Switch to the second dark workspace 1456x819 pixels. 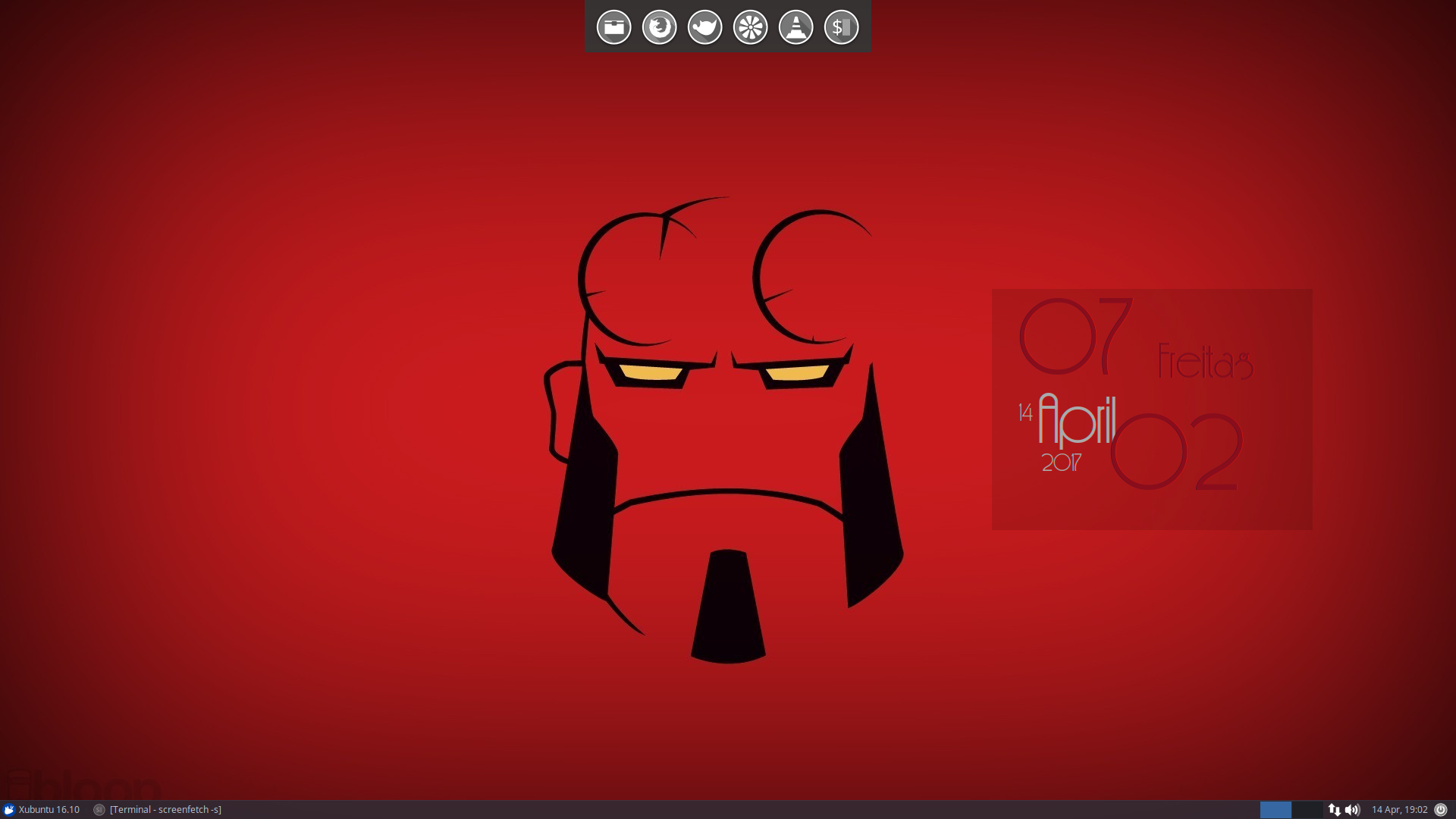click(1307, 810)
